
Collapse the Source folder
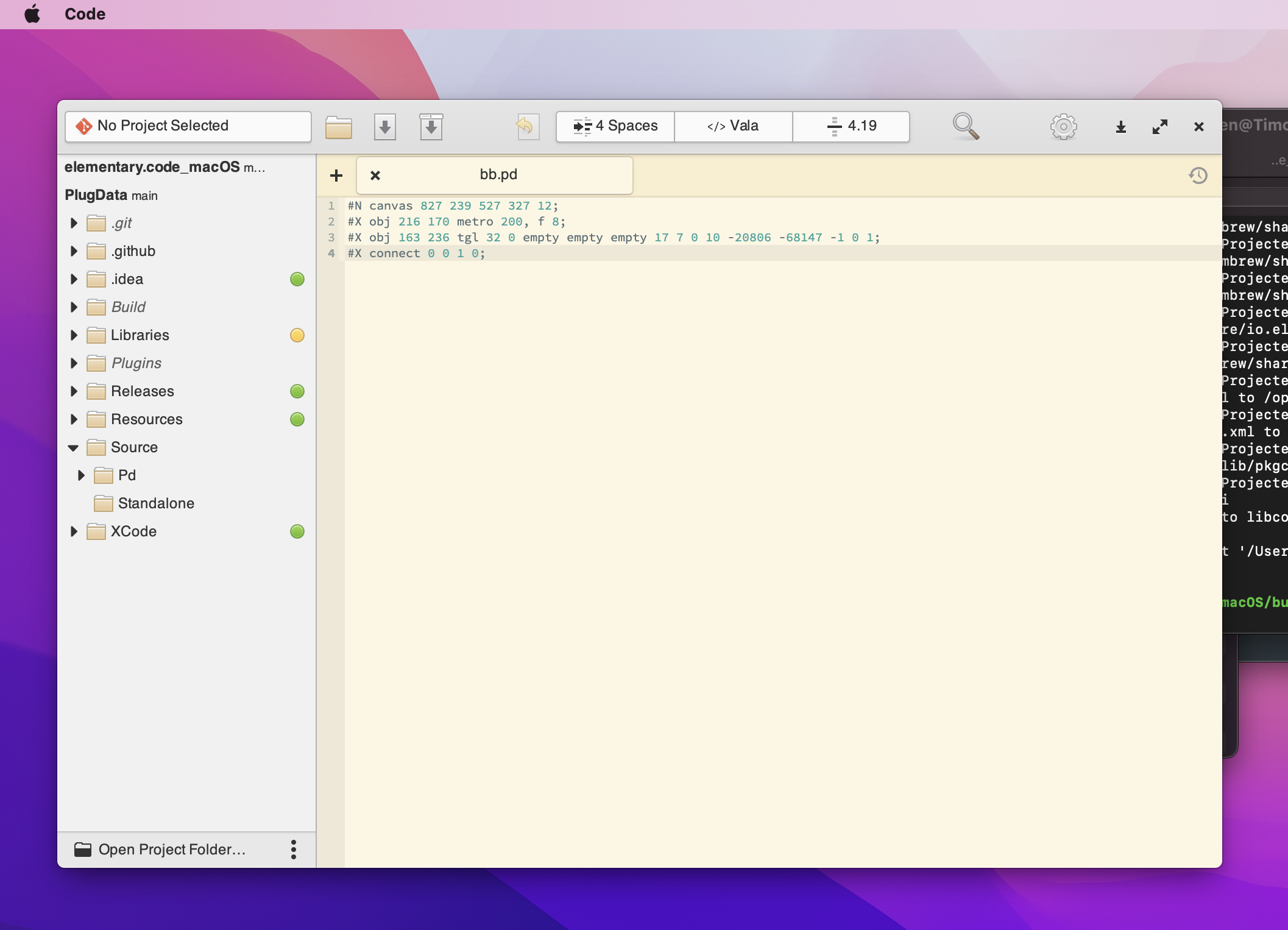[74, 447]
